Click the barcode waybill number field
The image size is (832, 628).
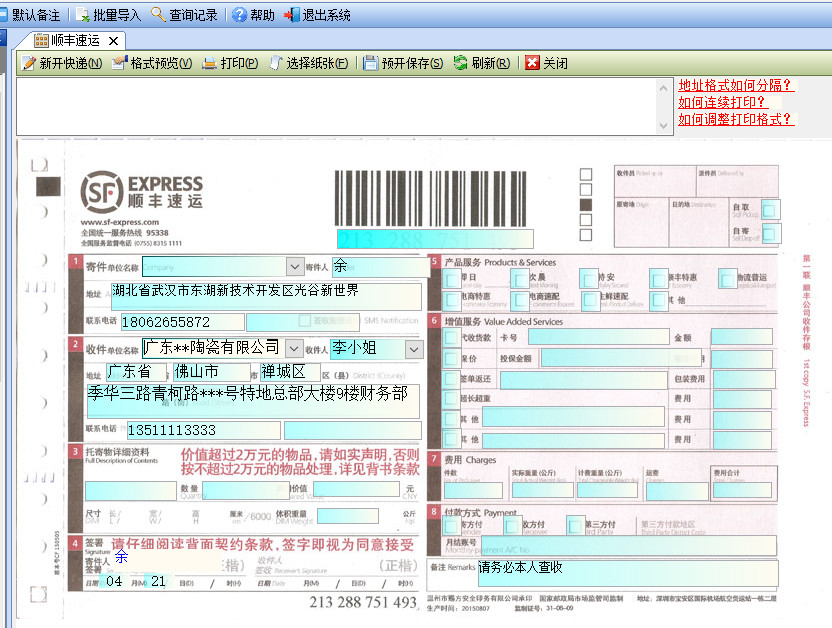coord(435,239)
